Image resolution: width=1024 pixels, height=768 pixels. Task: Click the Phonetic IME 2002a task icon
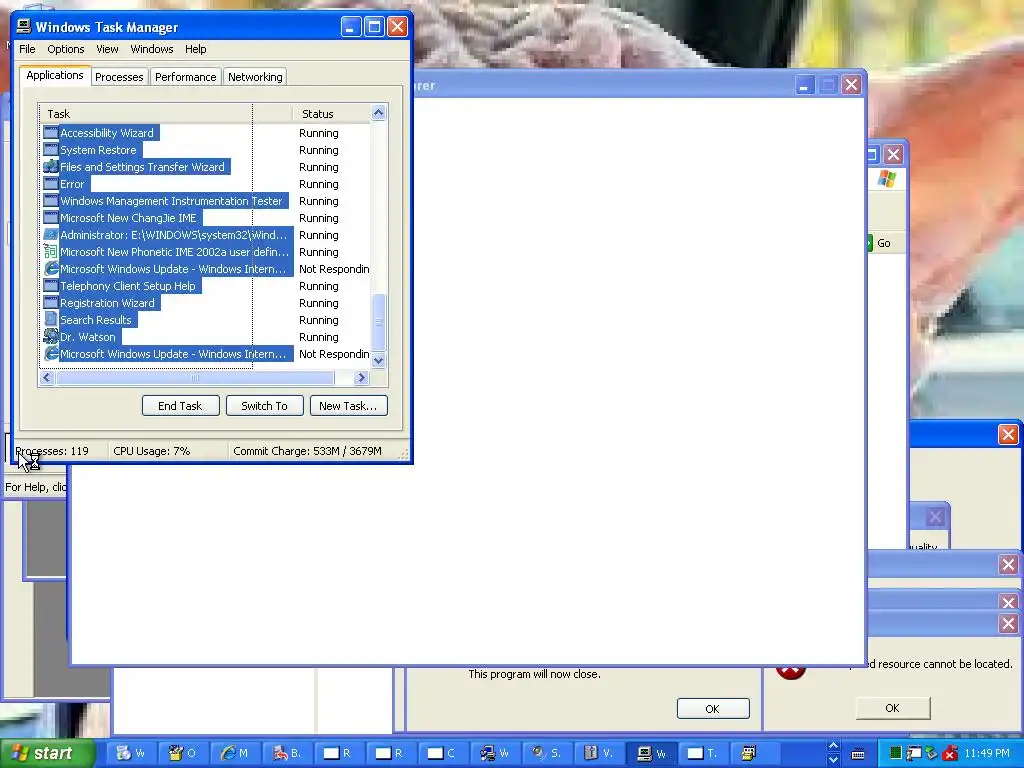click(51, 252)
